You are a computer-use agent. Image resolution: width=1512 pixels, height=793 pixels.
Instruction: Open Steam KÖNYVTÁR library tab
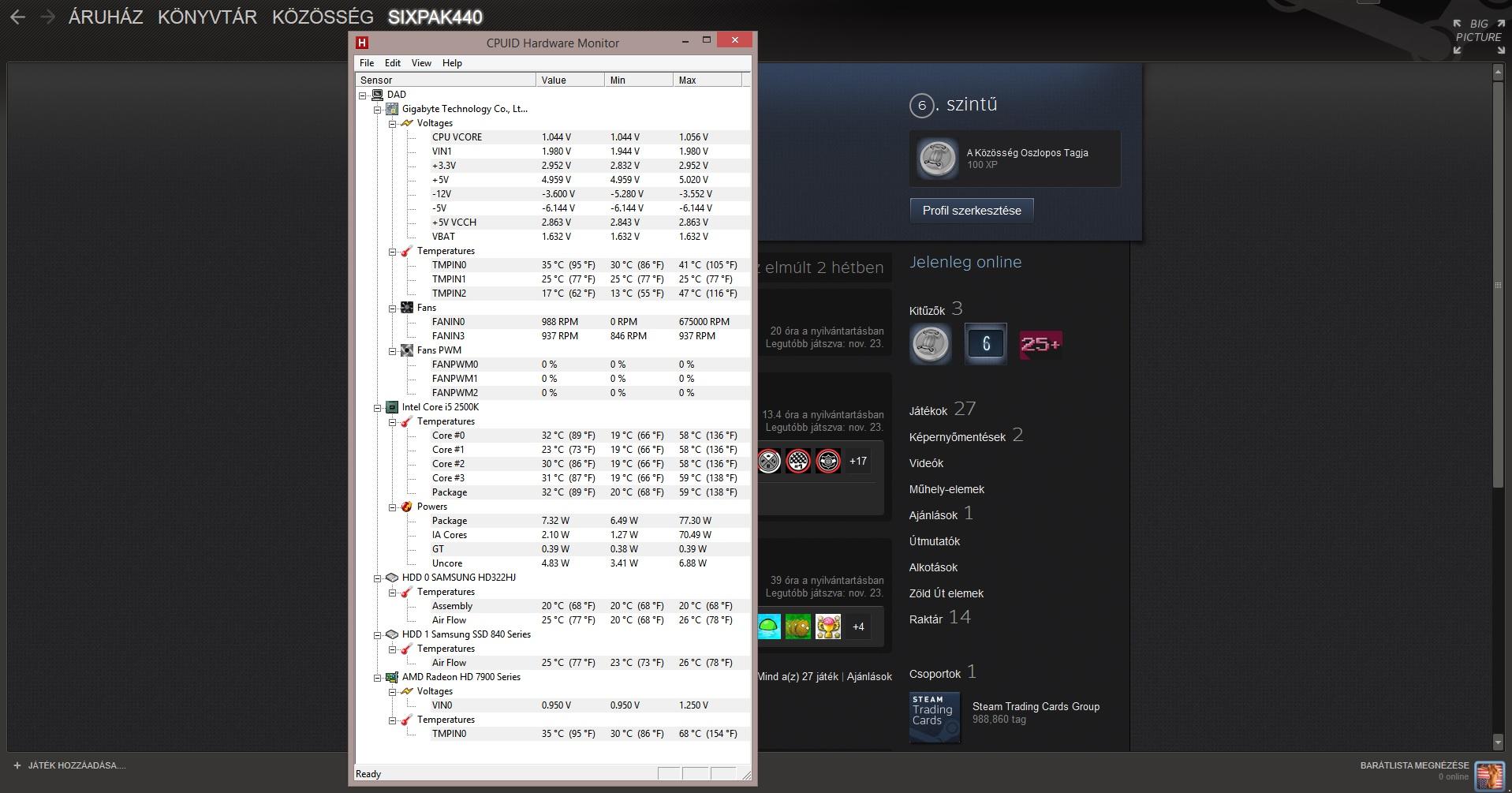207,17
